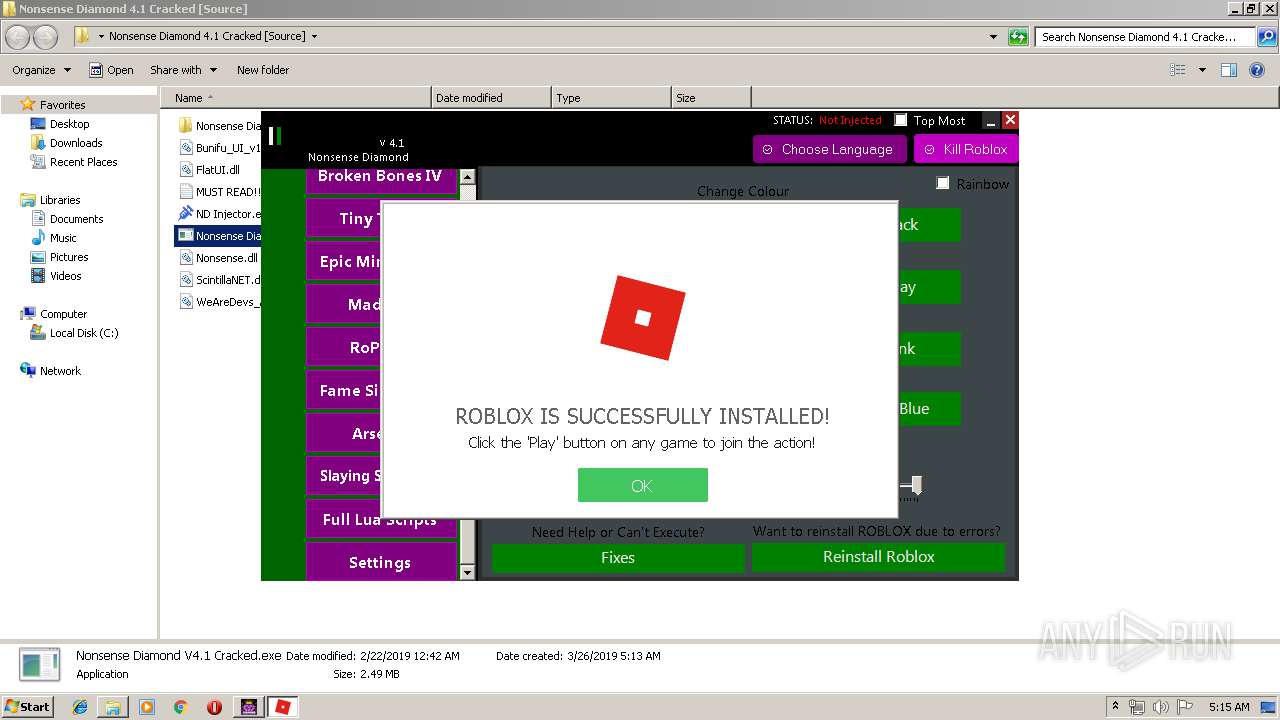Click Open in Explorer toolbar
The width and height of the screenshot is (1280, 720).
coord(111,70)
